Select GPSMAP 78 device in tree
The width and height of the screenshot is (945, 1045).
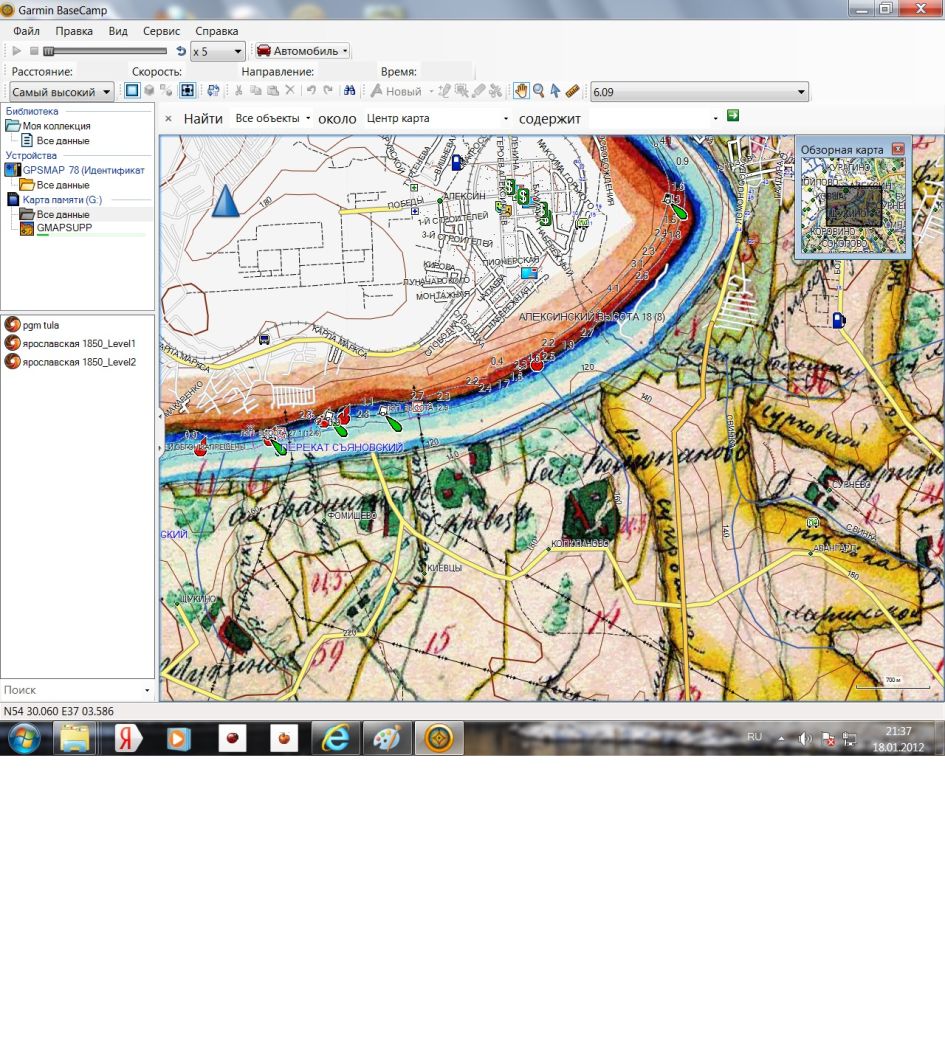point(83,170)
